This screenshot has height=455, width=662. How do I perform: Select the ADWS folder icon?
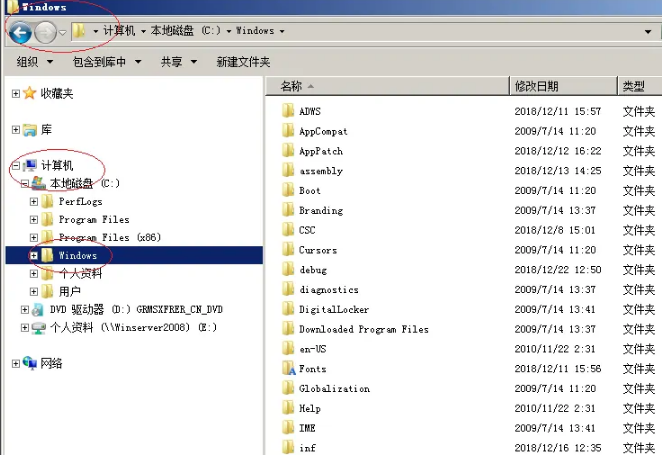[x=288, y=111]
